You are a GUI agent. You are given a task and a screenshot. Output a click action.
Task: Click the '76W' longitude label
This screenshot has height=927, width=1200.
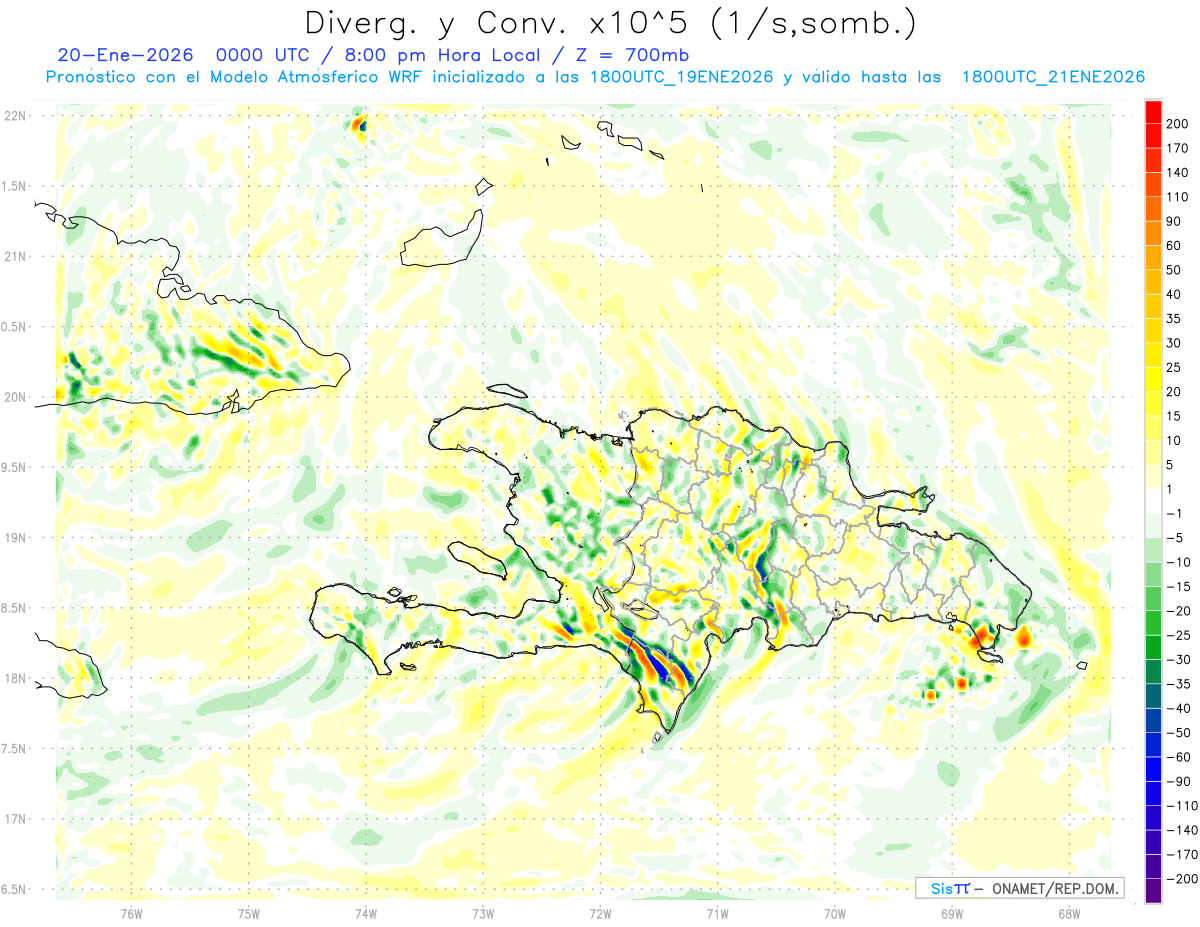click(x=131, y=914)
